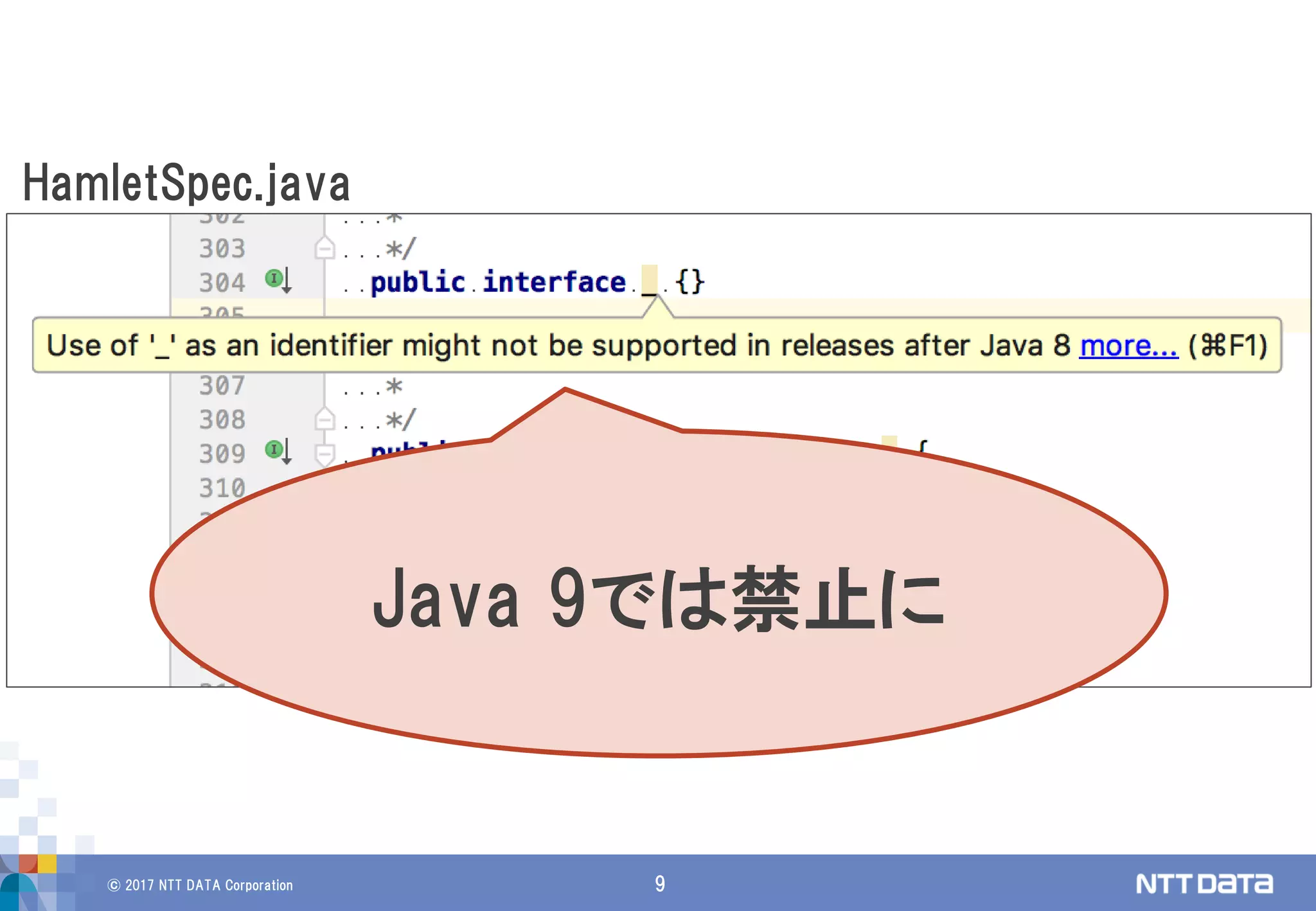This screenshot has width=1316, height=911.
Task: Click the empty braces '{}' on line 304
Action: click(690, 282)
